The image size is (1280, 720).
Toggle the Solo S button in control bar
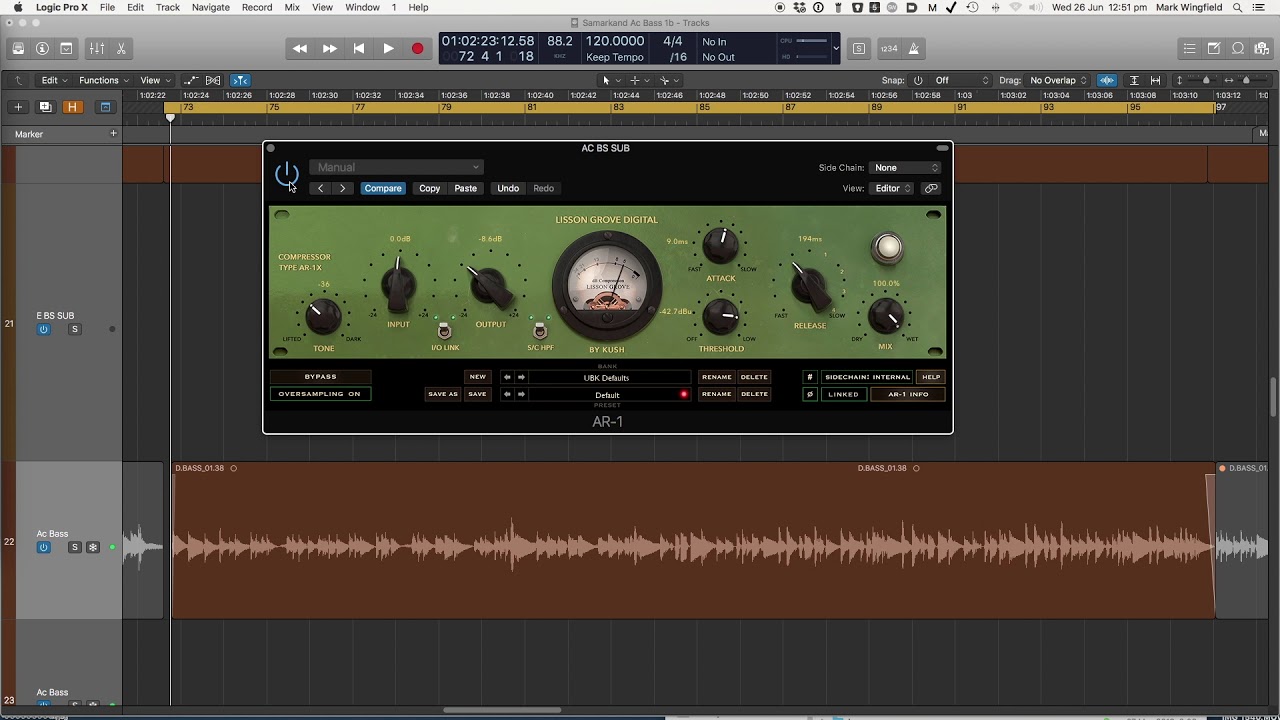859,48
